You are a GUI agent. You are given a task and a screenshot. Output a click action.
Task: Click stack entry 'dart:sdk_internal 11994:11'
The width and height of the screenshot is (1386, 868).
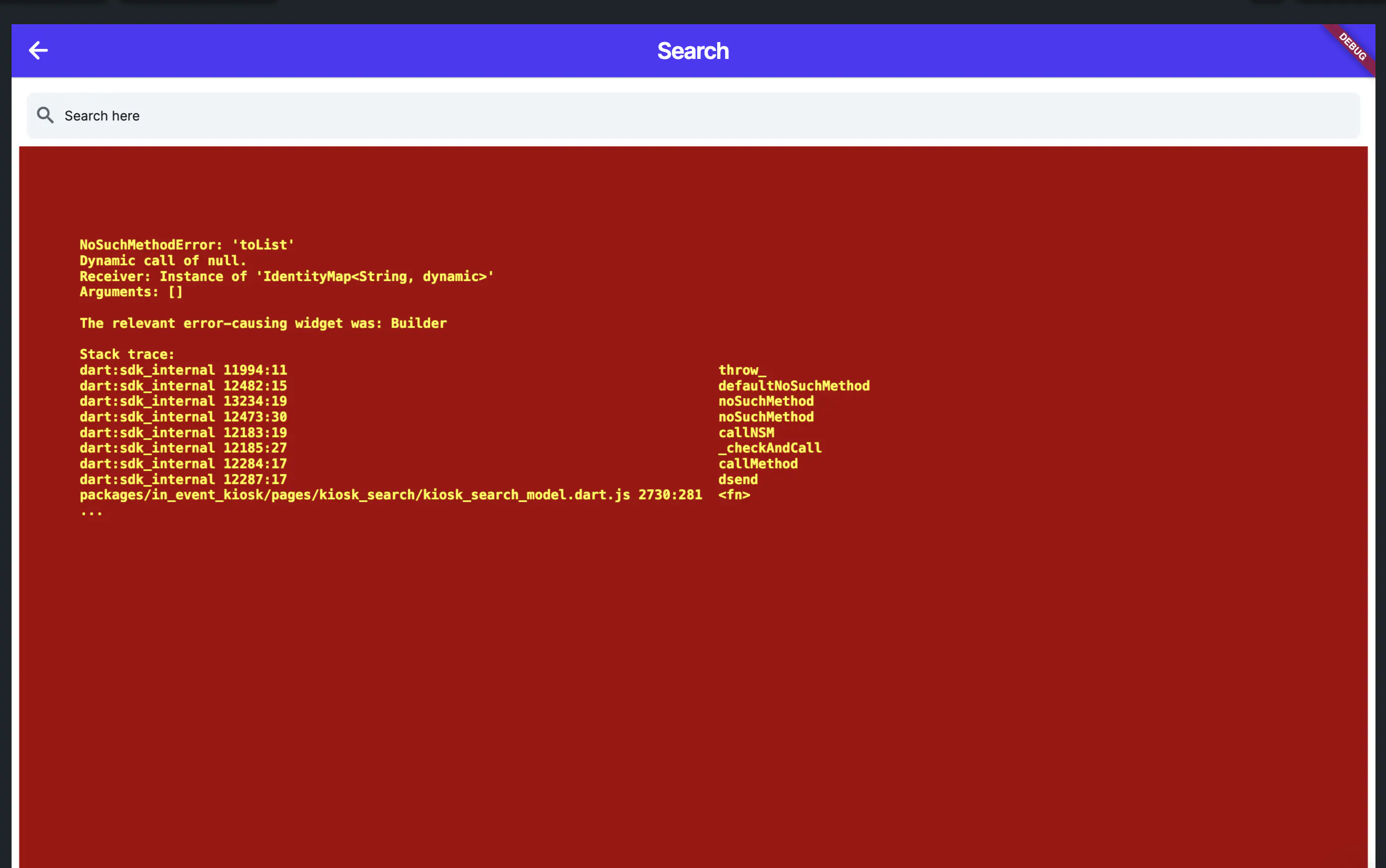click(x=183, y=370)
